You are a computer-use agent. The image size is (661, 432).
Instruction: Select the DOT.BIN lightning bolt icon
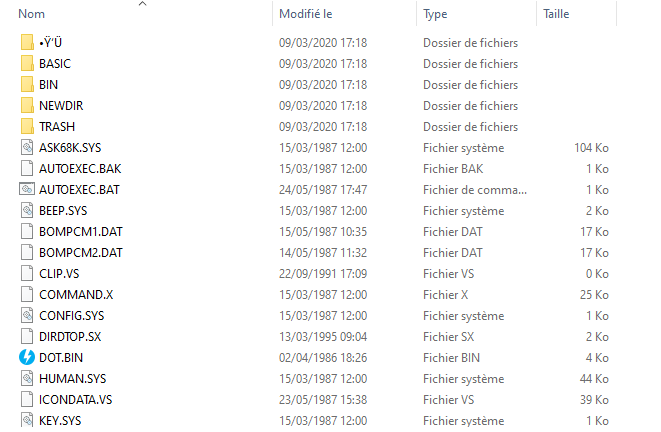click(x=27, y=357)
